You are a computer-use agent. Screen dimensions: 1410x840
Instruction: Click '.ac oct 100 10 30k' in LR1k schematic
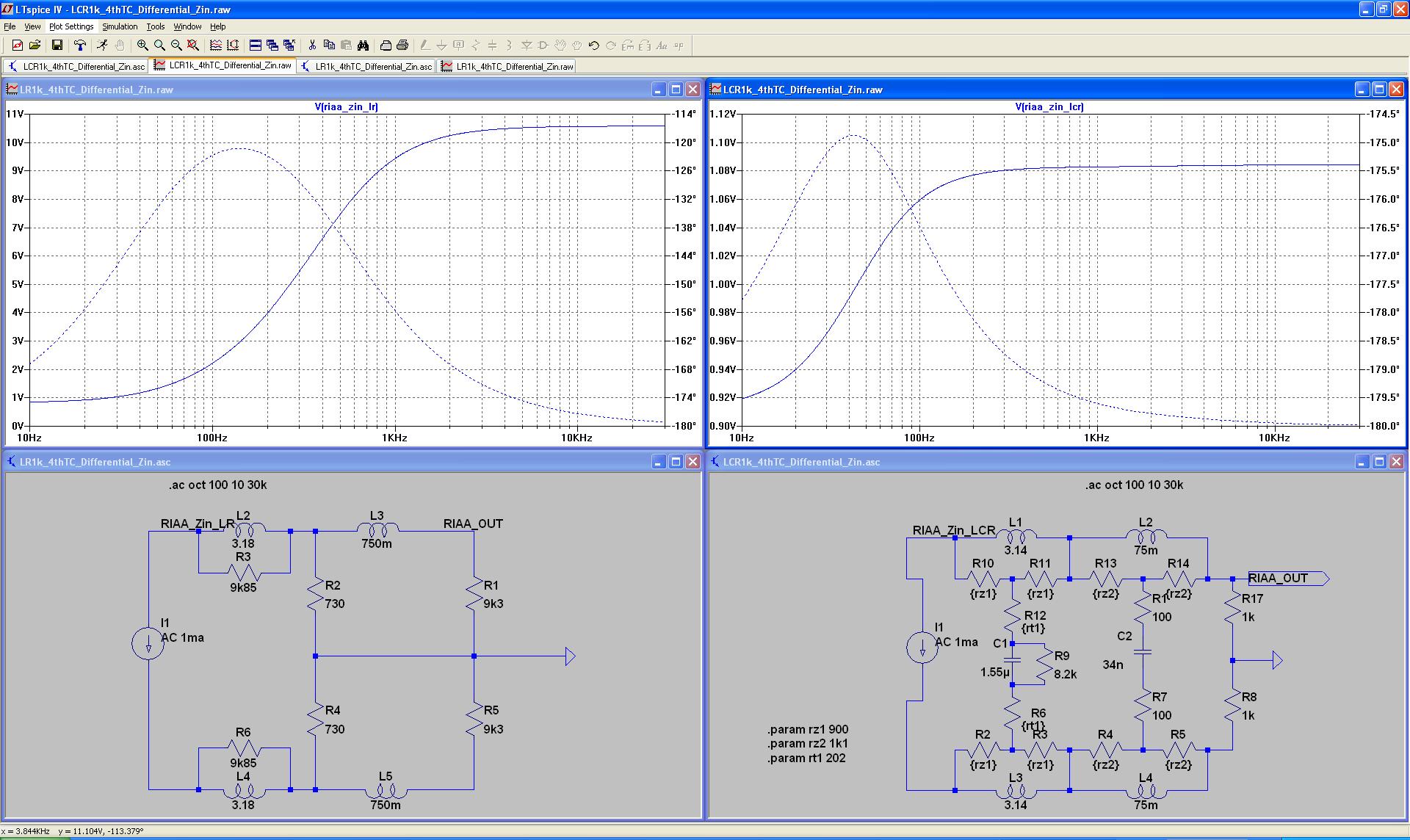click(218, 485)
